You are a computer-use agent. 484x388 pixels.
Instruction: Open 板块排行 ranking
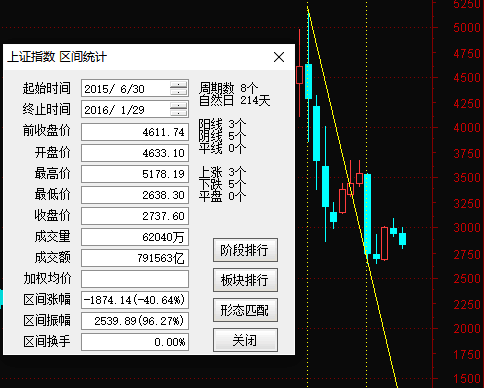245,280
